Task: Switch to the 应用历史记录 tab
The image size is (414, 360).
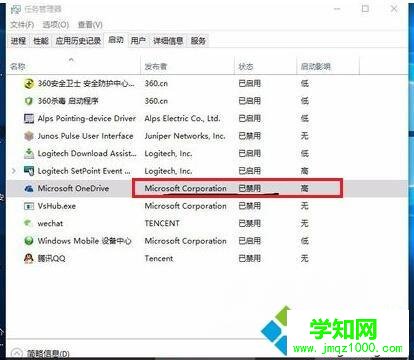Action: [x=78, y=41]
